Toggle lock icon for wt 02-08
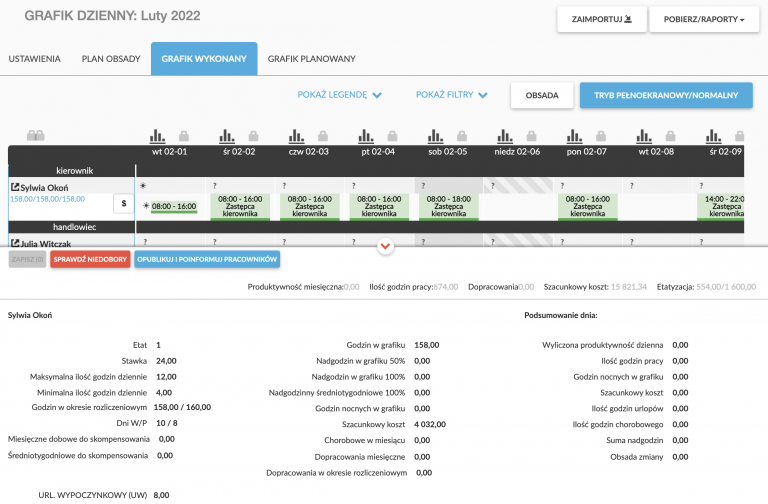Image resolution: width=768 pixels, height=504 pixels. [x=671, y=136]
